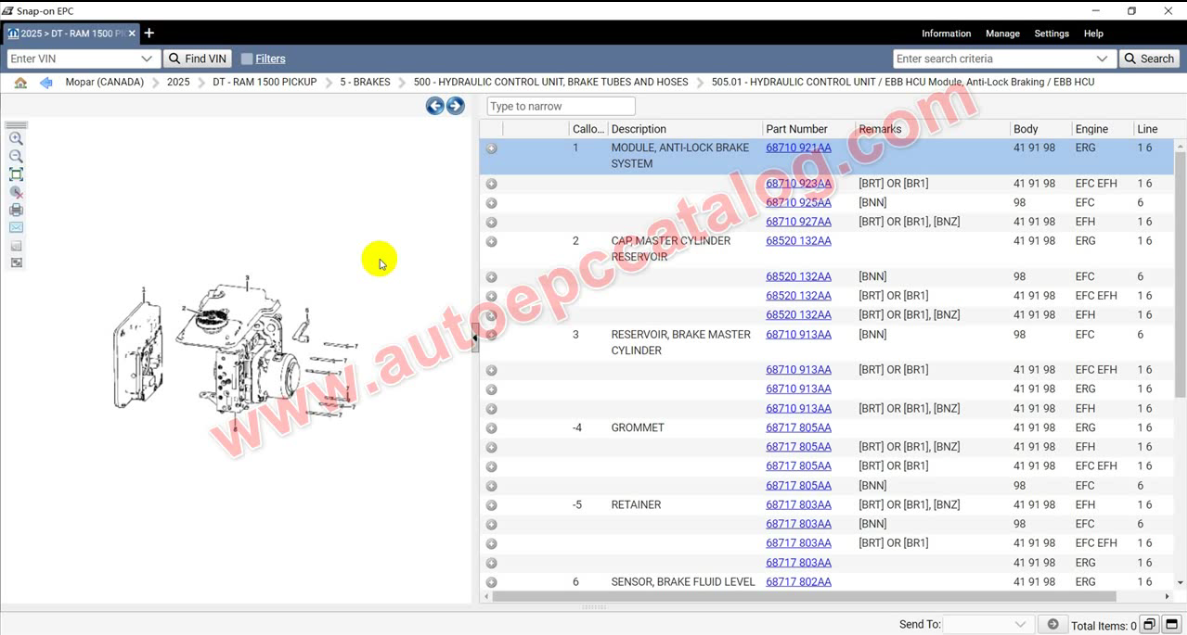Screen dimensions: 1187x635
Task: Open the Enter VIN dropdown arrow
Action: point(147,59)
